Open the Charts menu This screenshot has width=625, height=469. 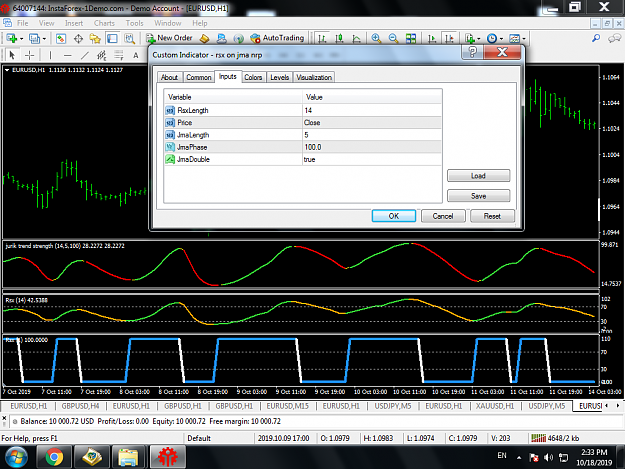click(104, 23)
